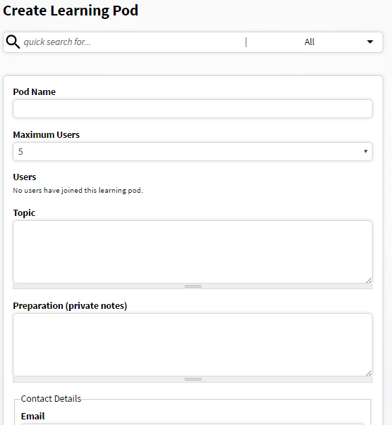Click the magnifying glass search icon
The width and height of the screenshot is (392, 441).
pyautogui.click(x=13, y=42)
